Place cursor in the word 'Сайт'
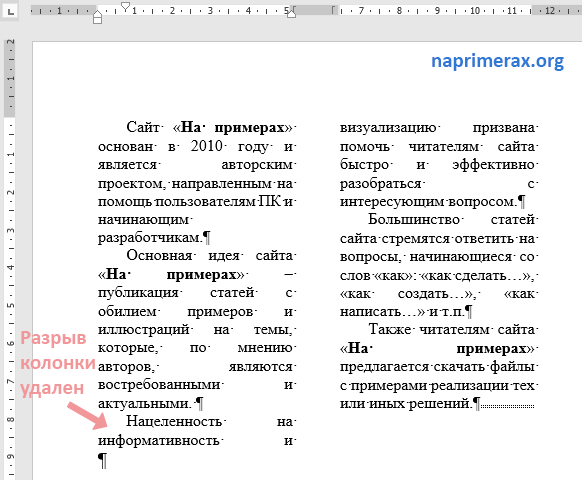This screenshot has width=582, height=480. pos(143,127)
